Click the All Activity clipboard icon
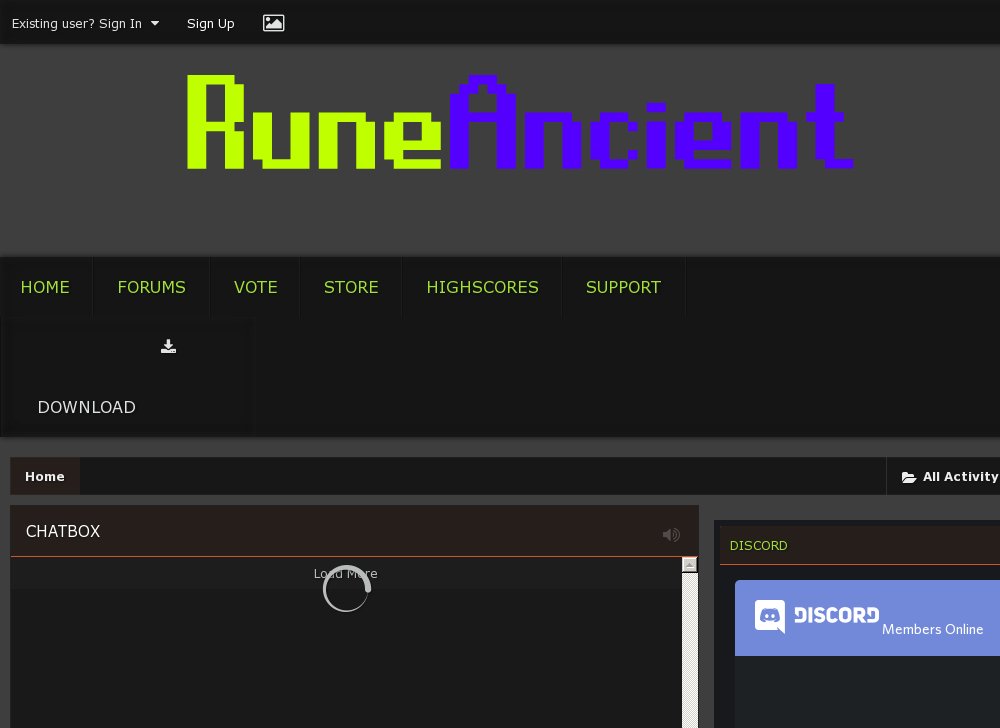1000x728 pixels. coord(908,477)
